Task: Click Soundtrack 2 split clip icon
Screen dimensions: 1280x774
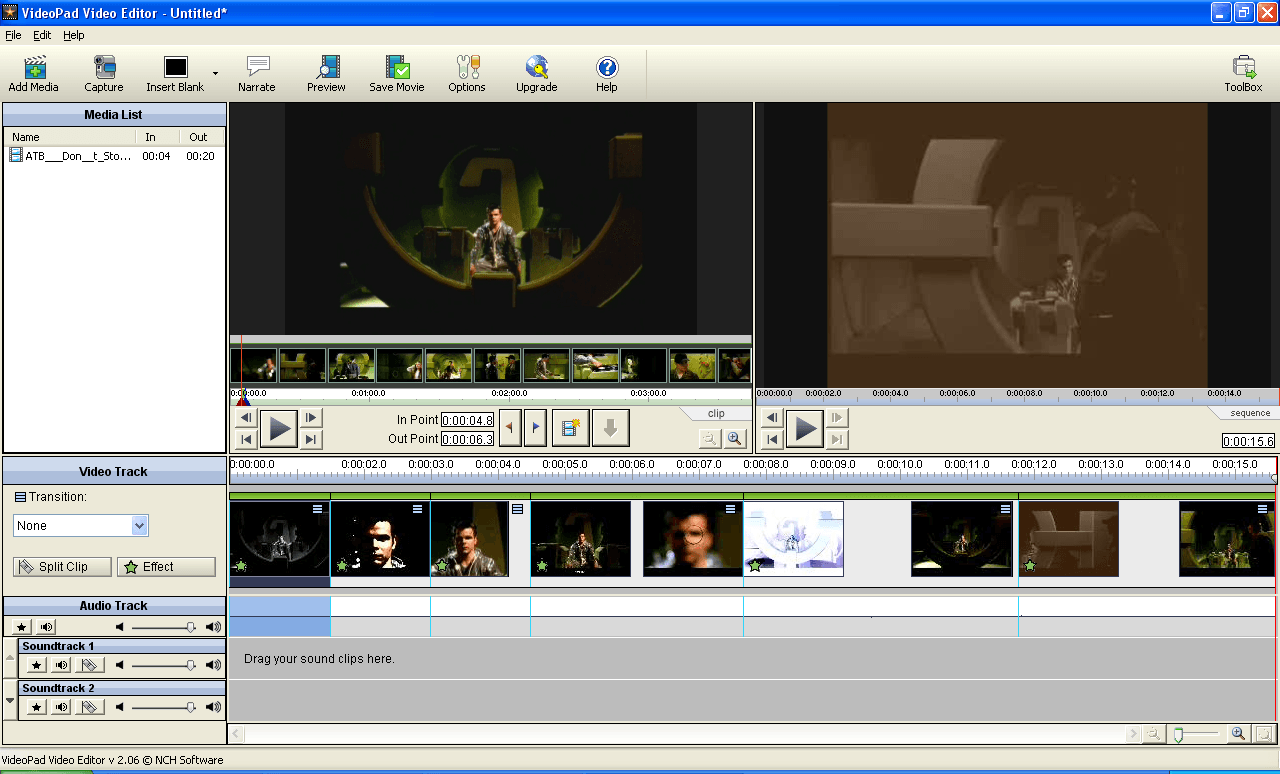Action: pyautogui.click(x=89, y=707)
